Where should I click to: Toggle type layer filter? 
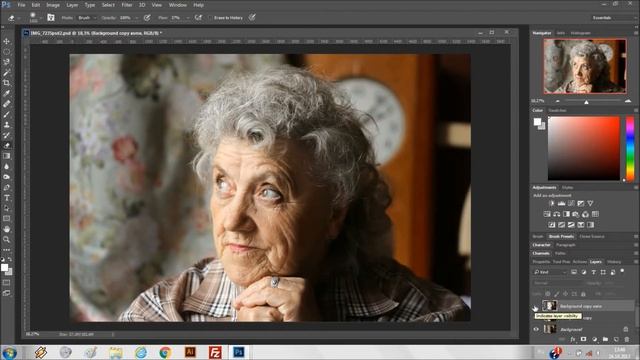[x=593, y=272]
